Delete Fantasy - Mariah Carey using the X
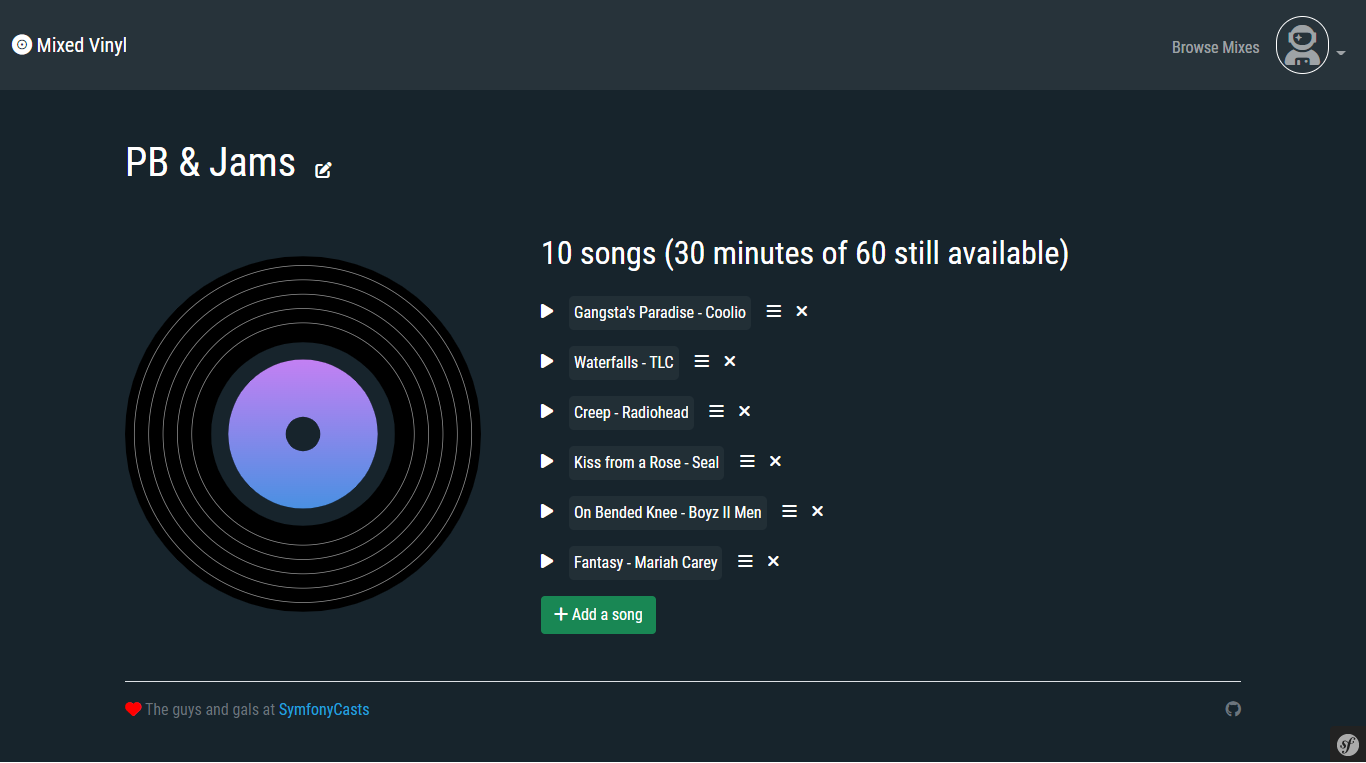The width and height of the screenshot is (1366, 763). click(773, 561)
